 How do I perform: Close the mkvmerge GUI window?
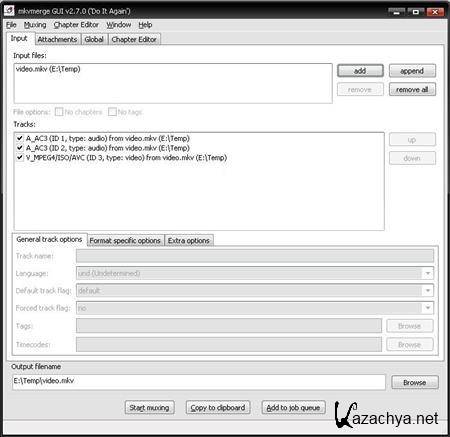pyautogui.click(x=435, y=12)
